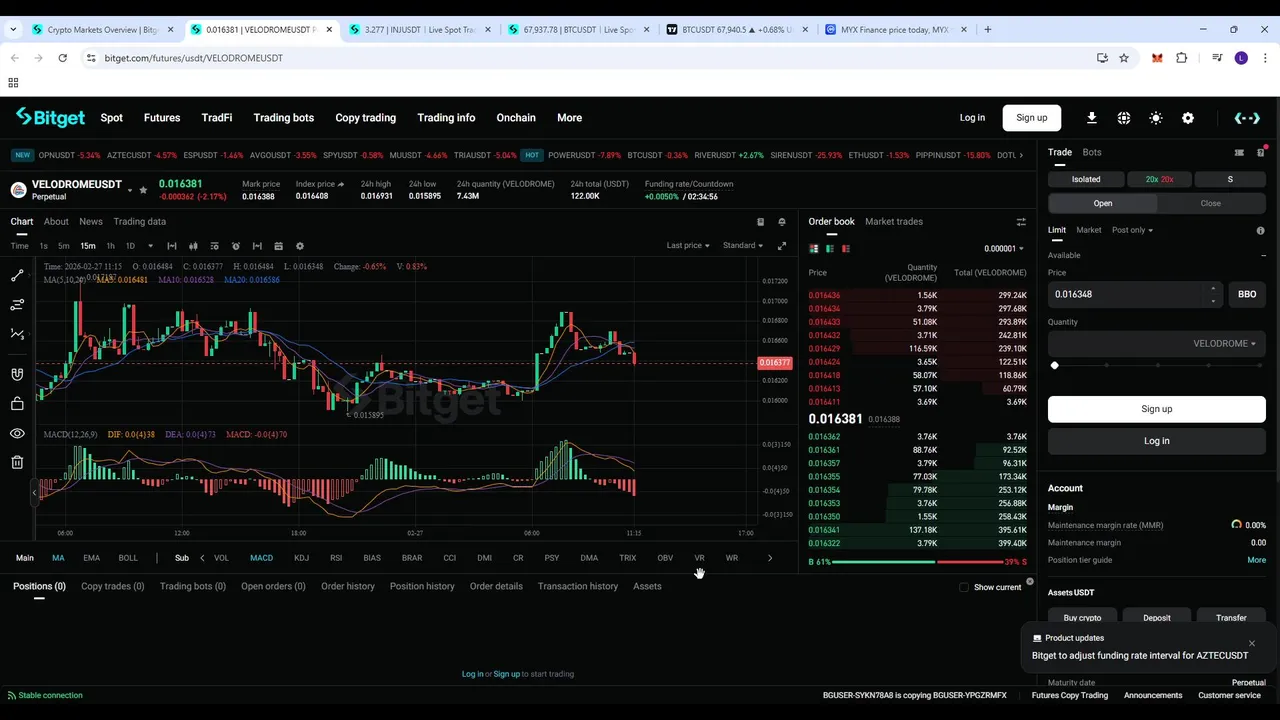
Task: Open Order history tab
Action: pos(348,586)
